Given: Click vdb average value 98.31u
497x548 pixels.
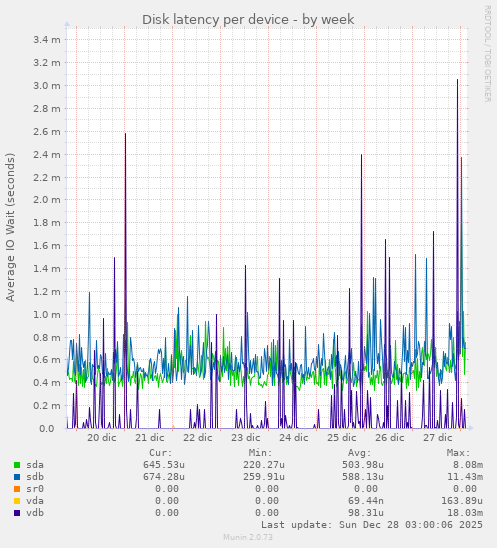Looking at the screenshot, I should point(366,513).
